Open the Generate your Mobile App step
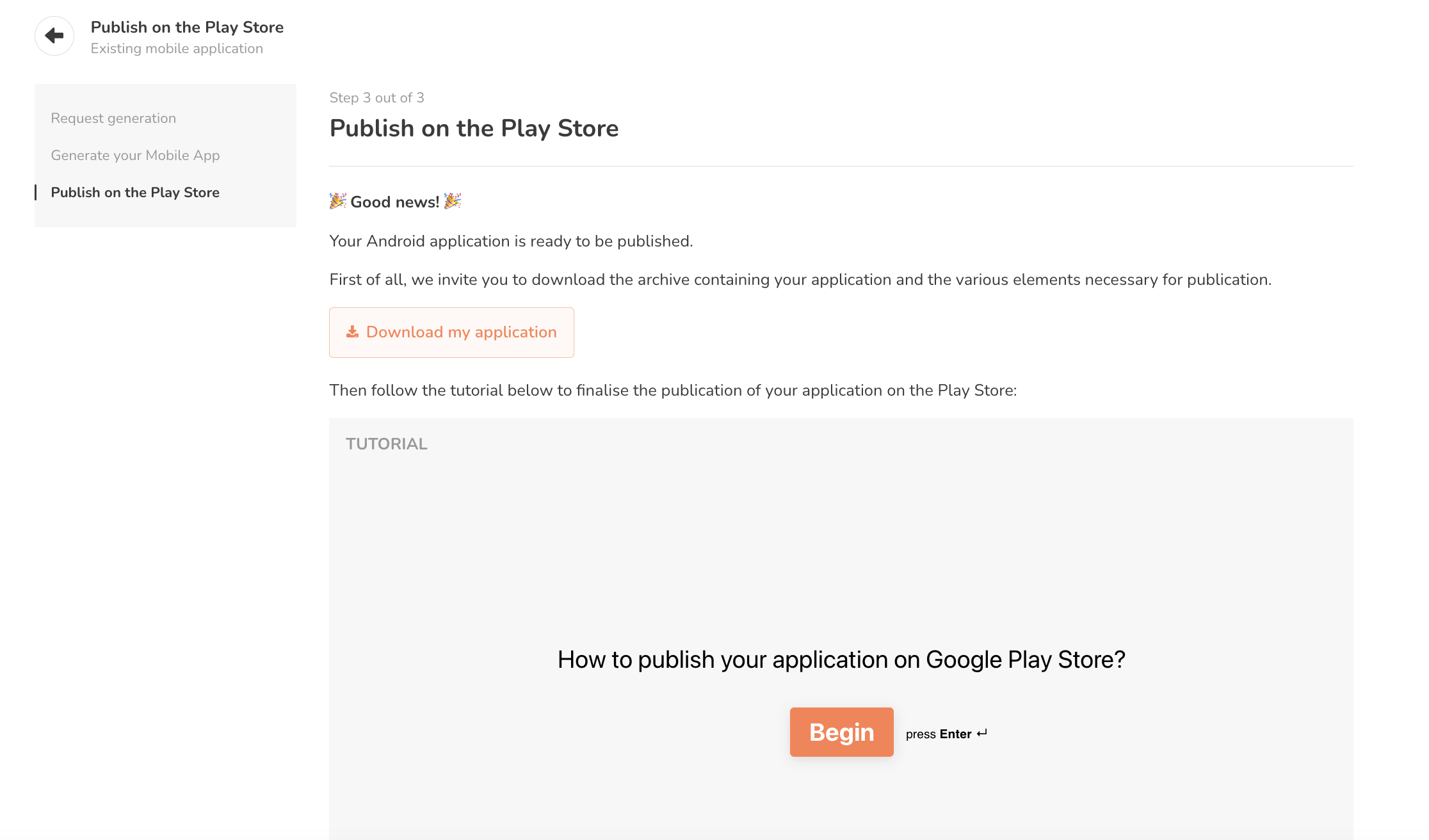 (x=135, y=156)
